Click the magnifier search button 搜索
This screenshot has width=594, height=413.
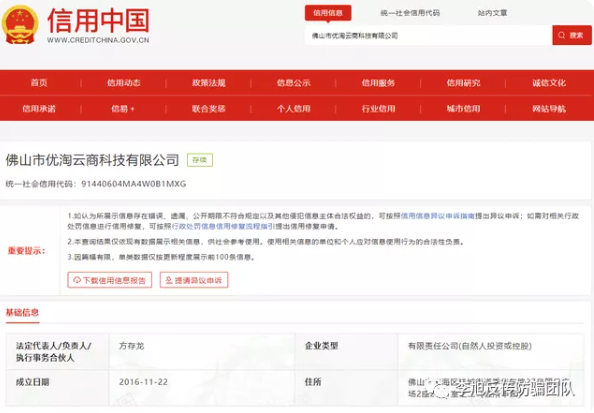(572, 35)
